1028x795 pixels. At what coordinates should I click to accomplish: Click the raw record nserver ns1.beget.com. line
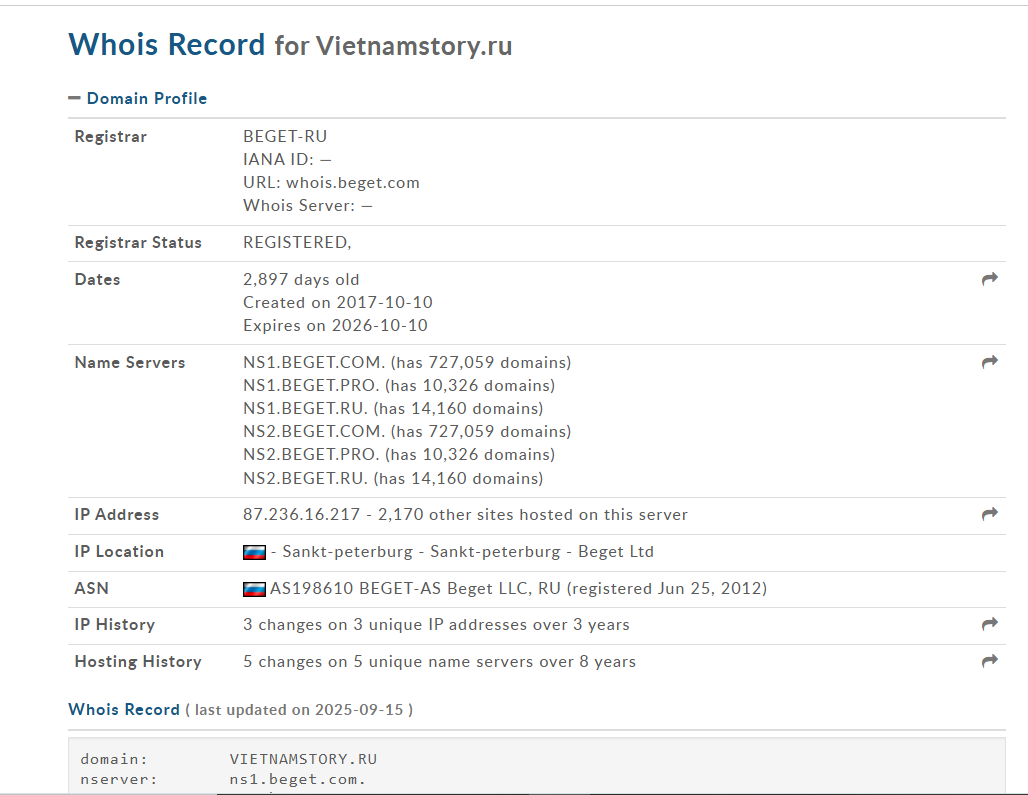(x=223, y=779)
